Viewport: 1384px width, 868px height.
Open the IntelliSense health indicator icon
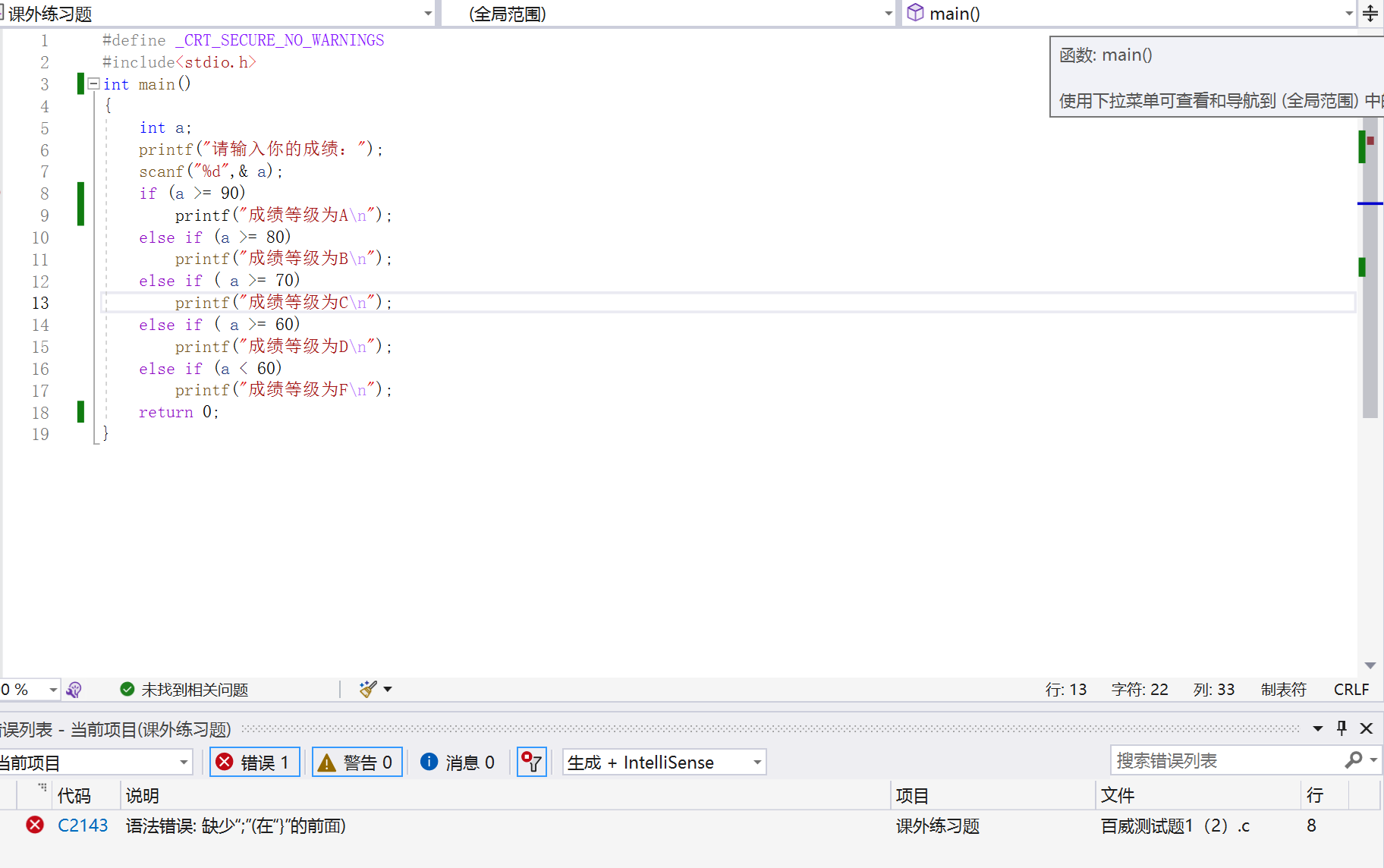[74, 689]
